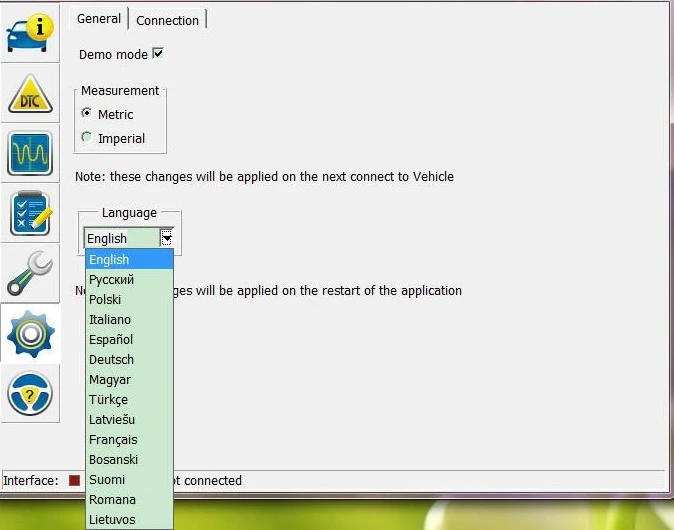Choose Español in the language list
This screenshot has height=530, width=674.
tap(129, 340)
